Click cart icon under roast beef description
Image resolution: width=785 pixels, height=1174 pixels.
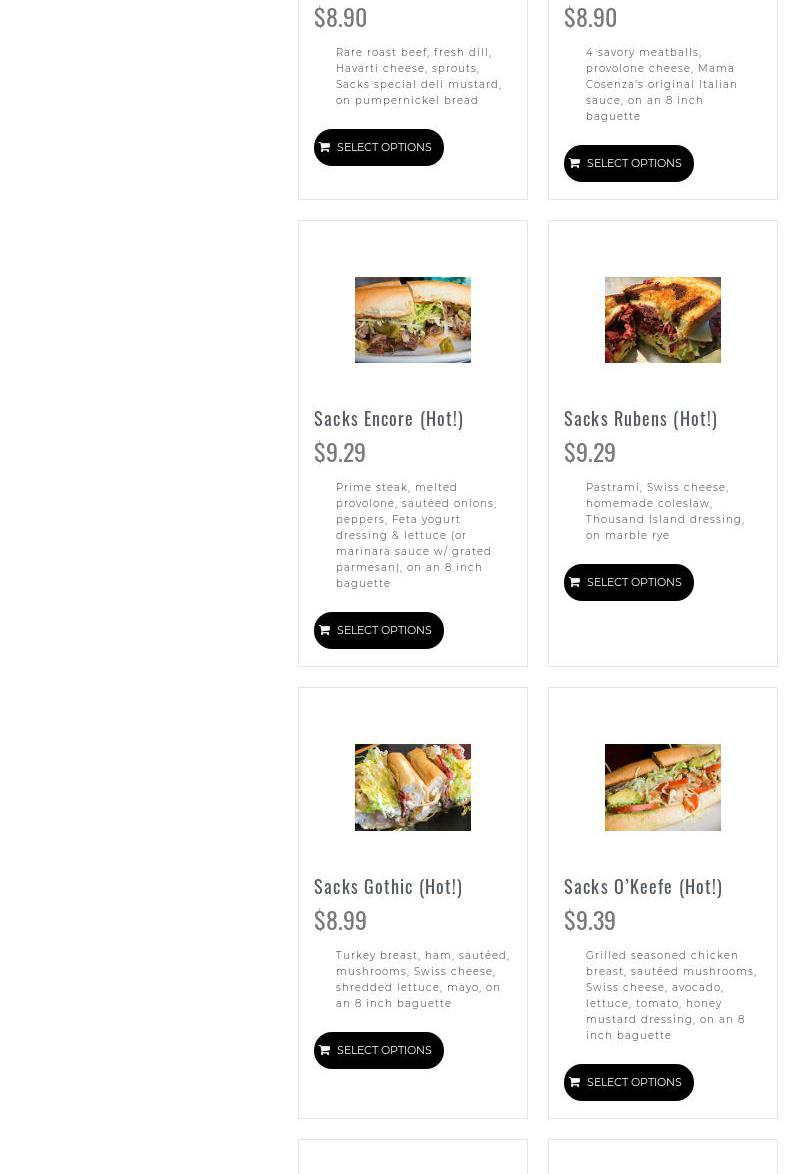click(324, 147)
